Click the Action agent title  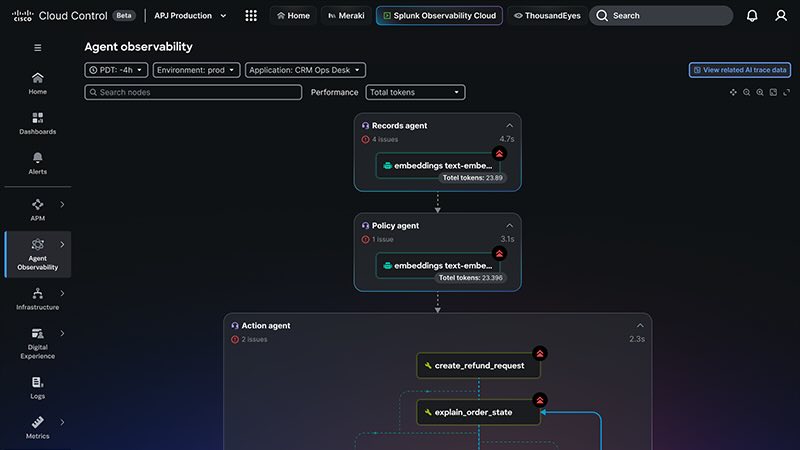coord(266,326)
